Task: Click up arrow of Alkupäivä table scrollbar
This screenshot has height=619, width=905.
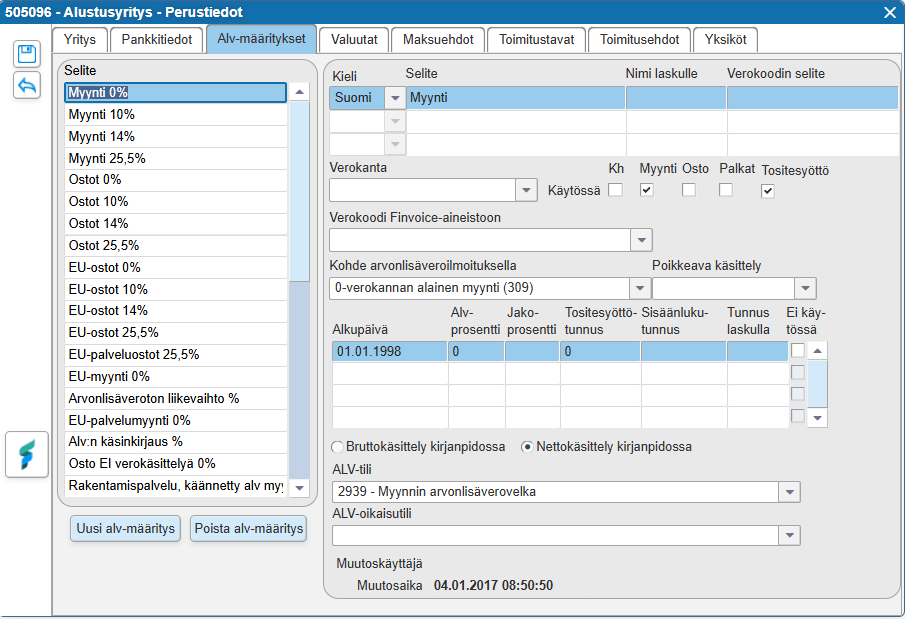Action: [817, 350]
